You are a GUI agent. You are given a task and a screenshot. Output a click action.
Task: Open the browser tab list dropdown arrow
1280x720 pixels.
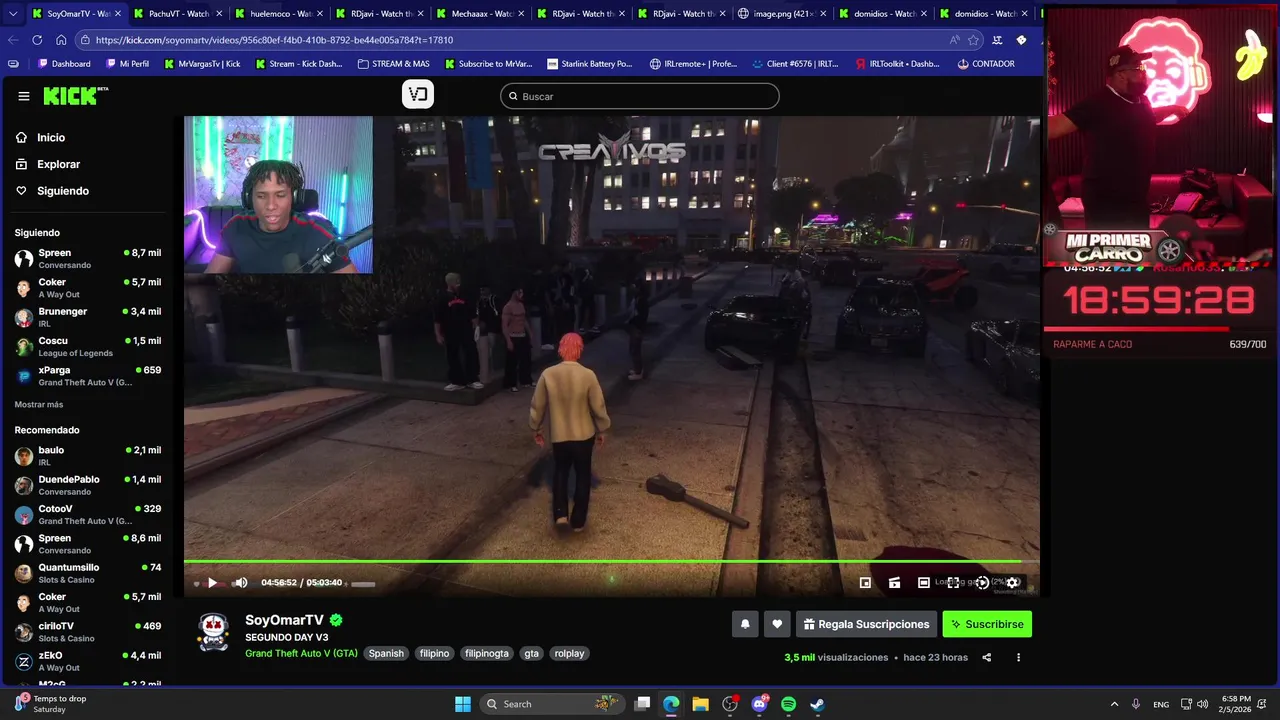12,14
